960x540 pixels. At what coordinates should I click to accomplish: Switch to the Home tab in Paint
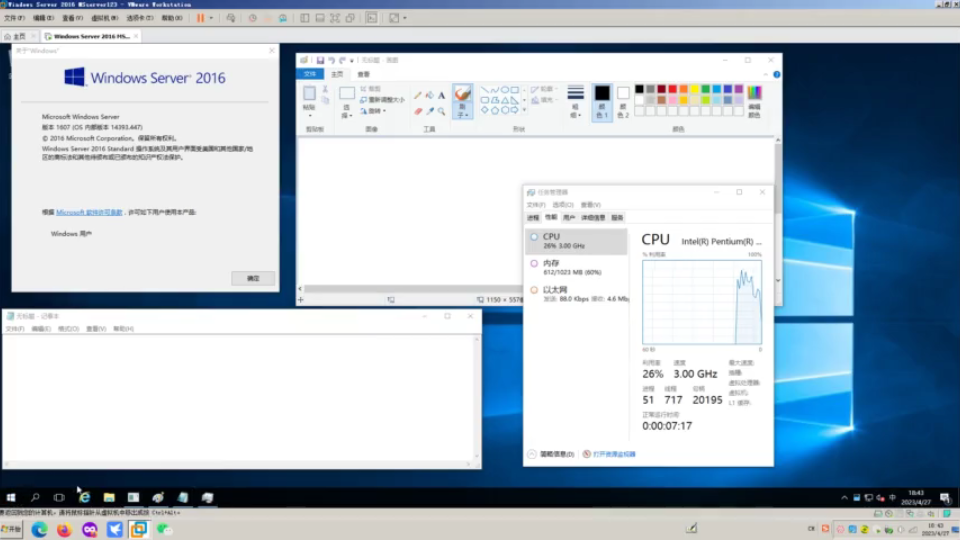(337, 74)
